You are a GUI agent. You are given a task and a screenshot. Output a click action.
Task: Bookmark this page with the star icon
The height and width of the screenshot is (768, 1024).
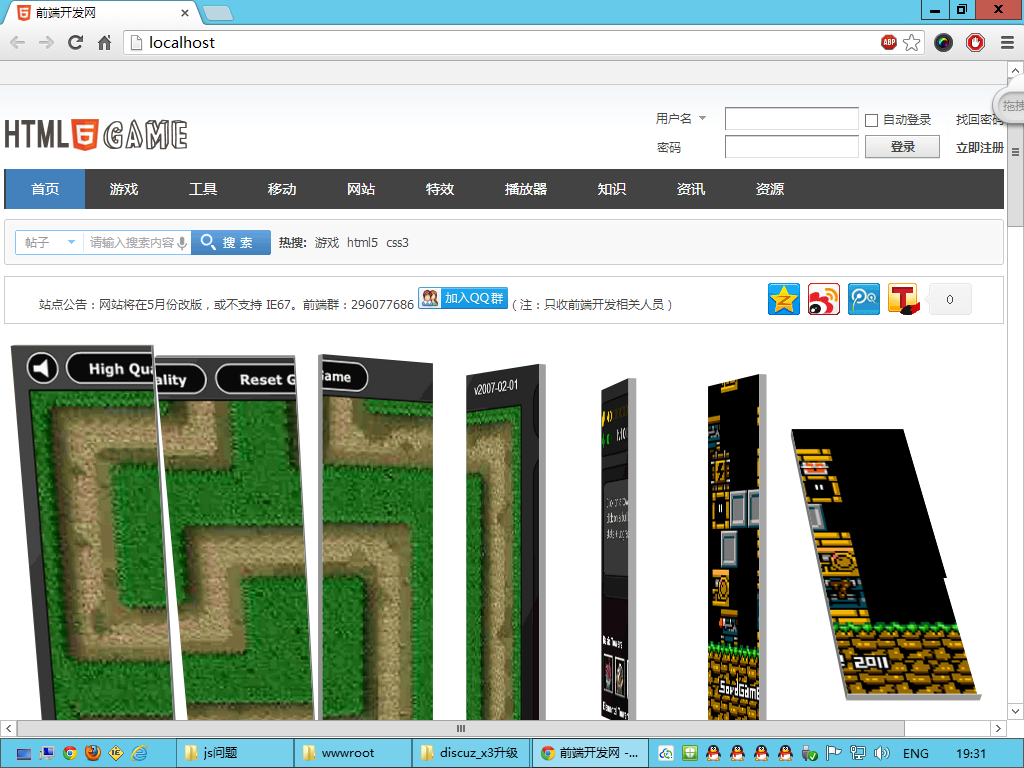pyautogui.click(x=912, y=43)
